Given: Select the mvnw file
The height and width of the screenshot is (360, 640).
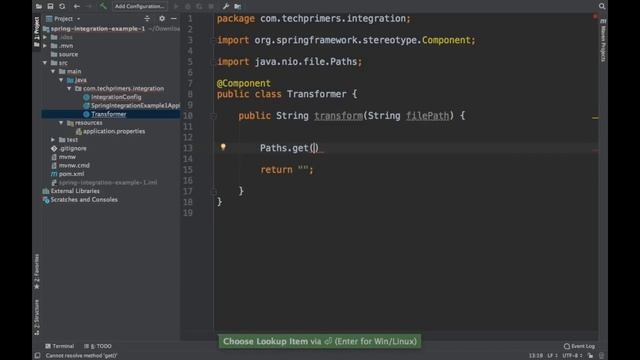Looking at the screenshot, I should pos(67,157).
